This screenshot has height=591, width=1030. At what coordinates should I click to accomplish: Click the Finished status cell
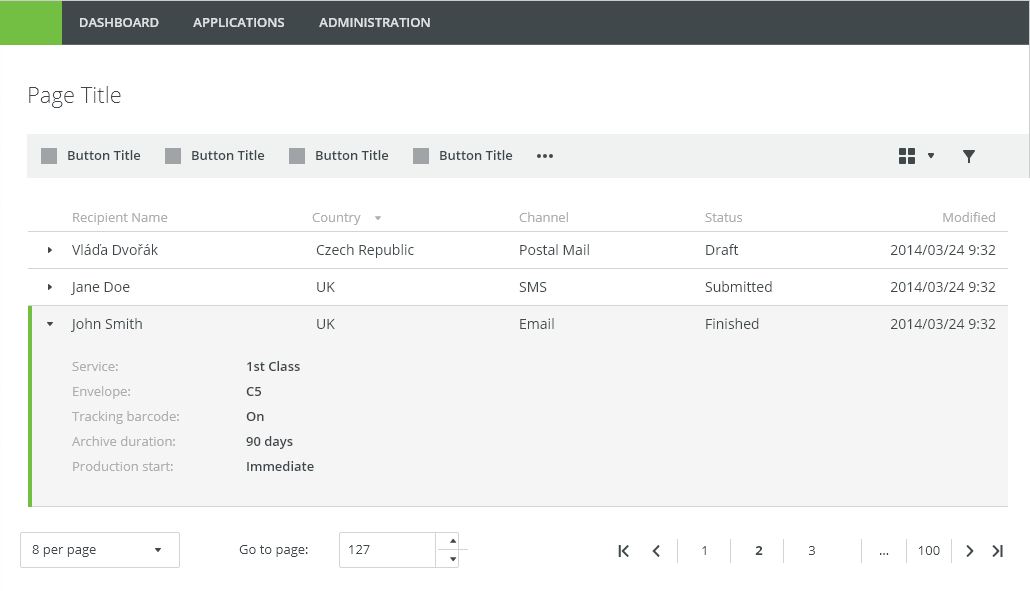click(x=732, y=324)
